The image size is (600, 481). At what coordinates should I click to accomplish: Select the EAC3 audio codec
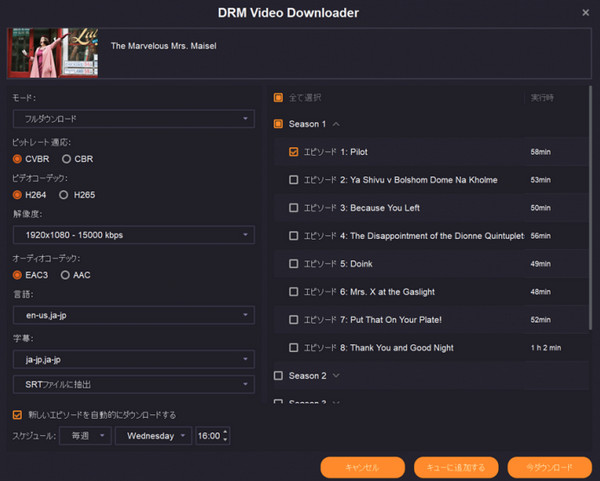click(31, 275)
